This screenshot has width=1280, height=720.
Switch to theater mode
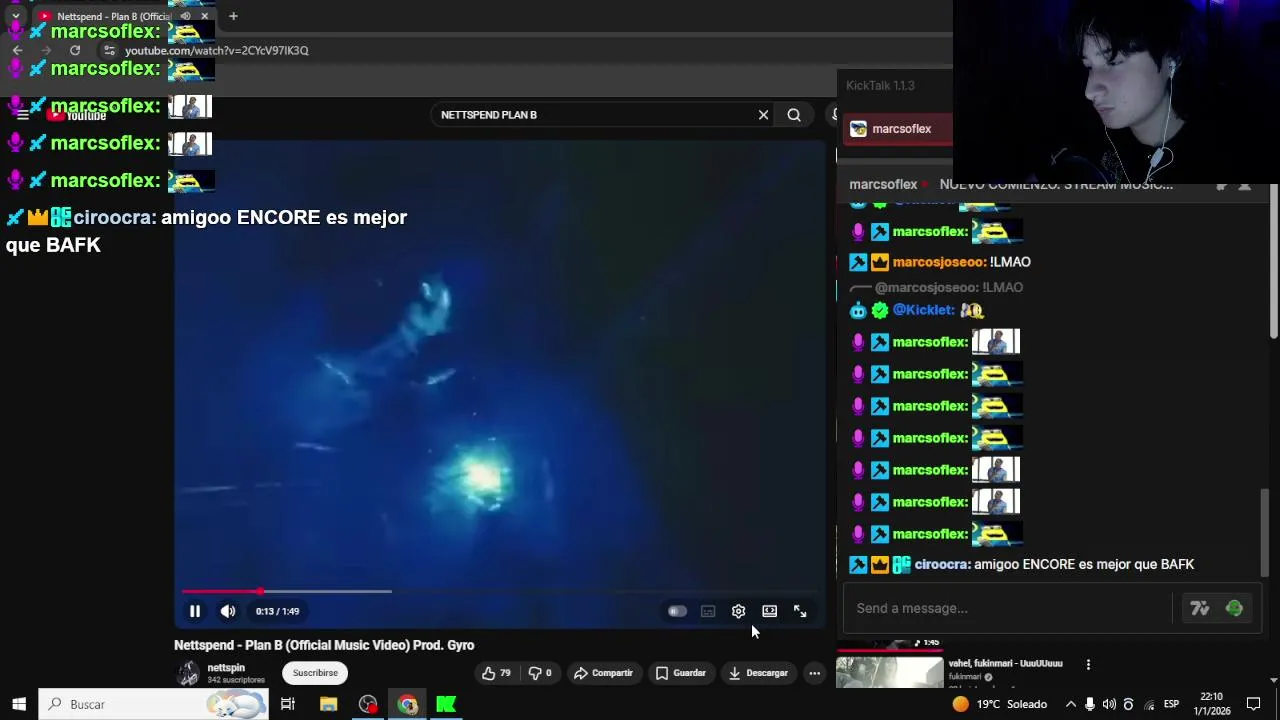pos(769,611)
